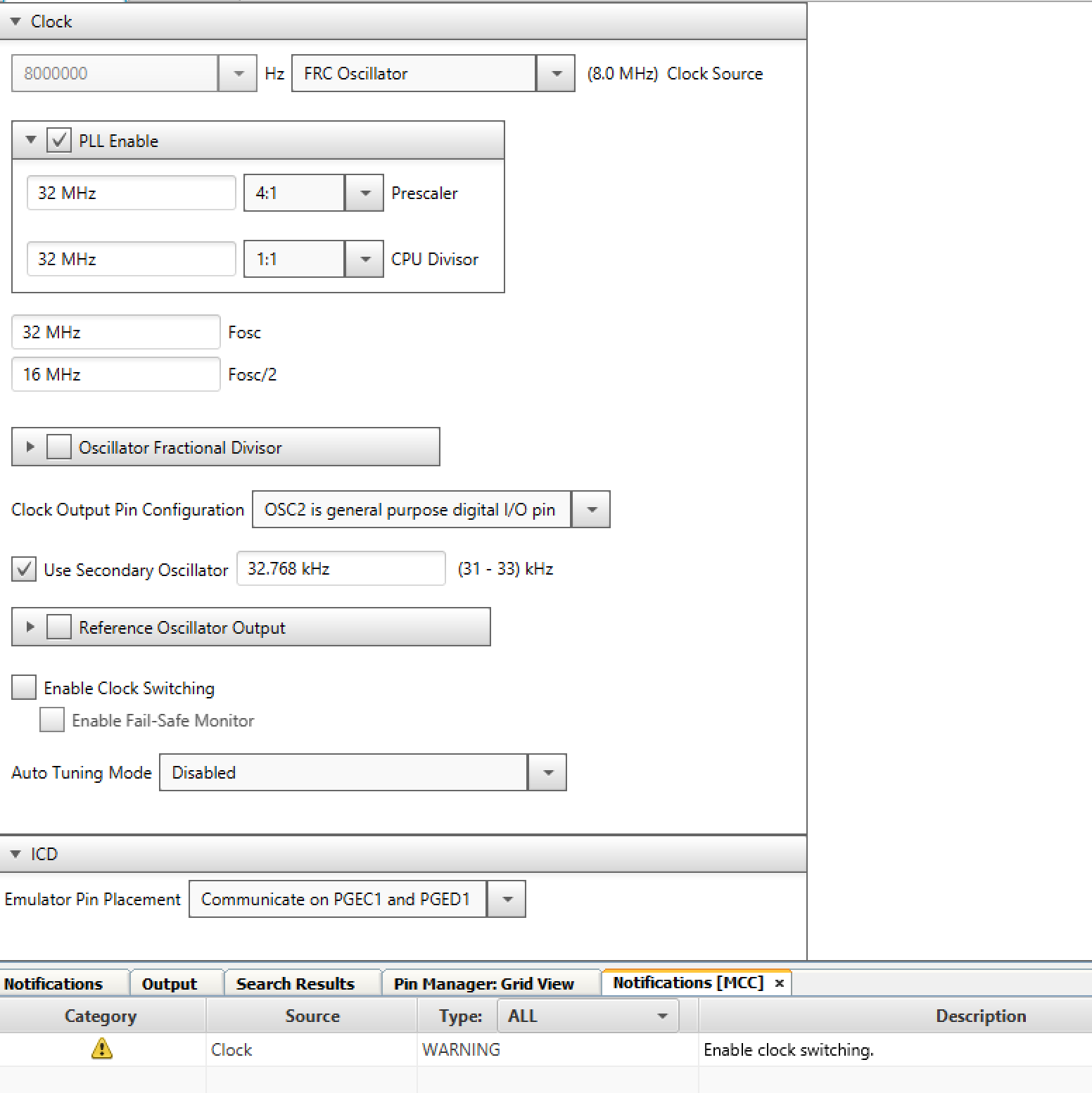Click the Fosc 32 MHz field
Image resolution: width=1092 pixels, height=1093 pixels.
pyautogui.click(x=116, y=332)
